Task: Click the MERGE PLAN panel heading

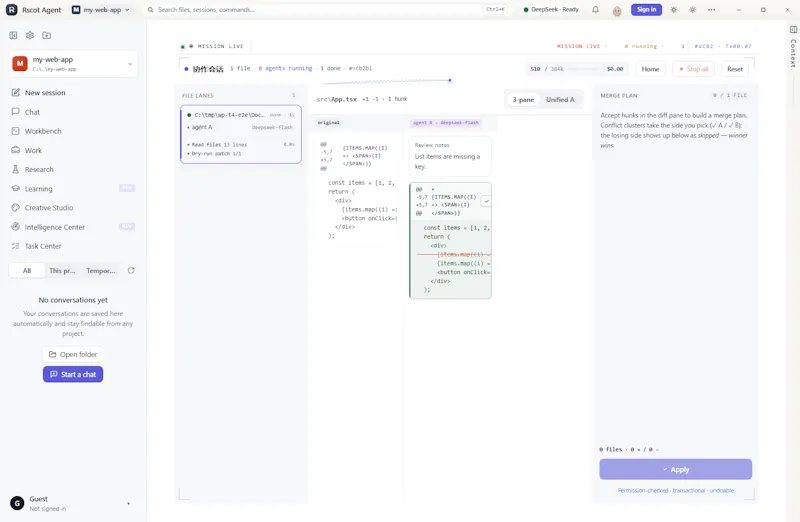Action: tap(618, 95)
